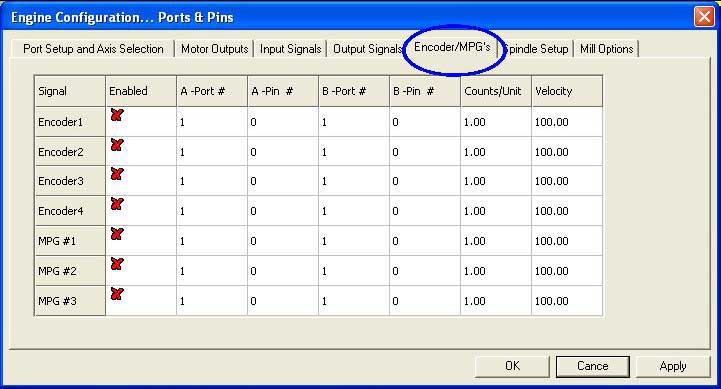Image resolution: width=721 pixels, height=389 pixels.
Task: Click the Signal column header
Action: (70, 91)
